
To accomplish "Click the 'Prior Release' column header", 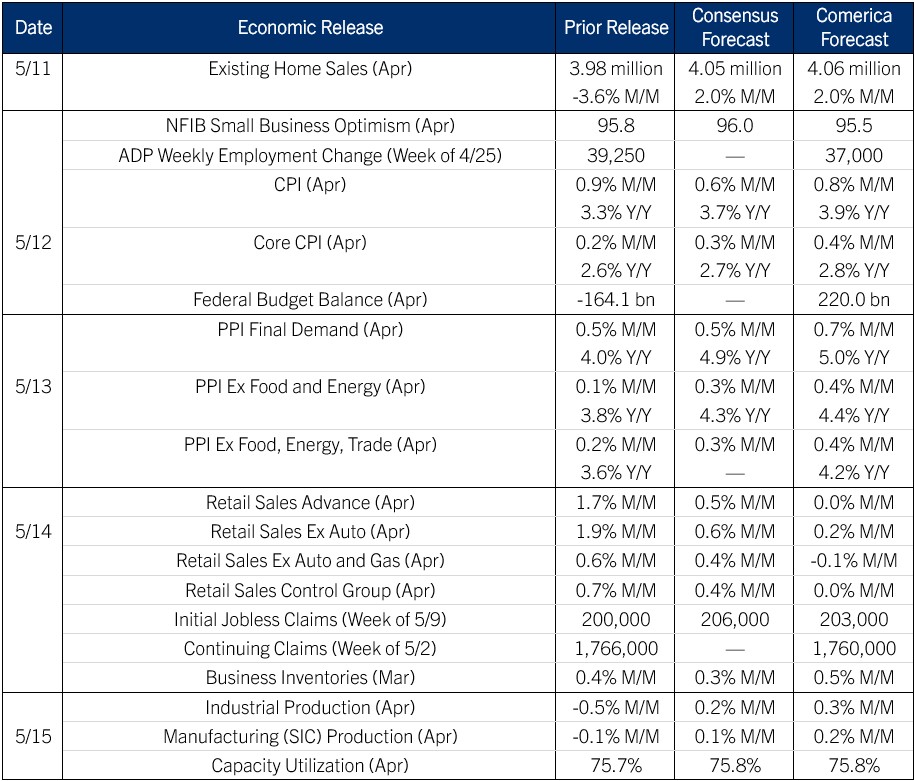I will [x=616, y=27].
